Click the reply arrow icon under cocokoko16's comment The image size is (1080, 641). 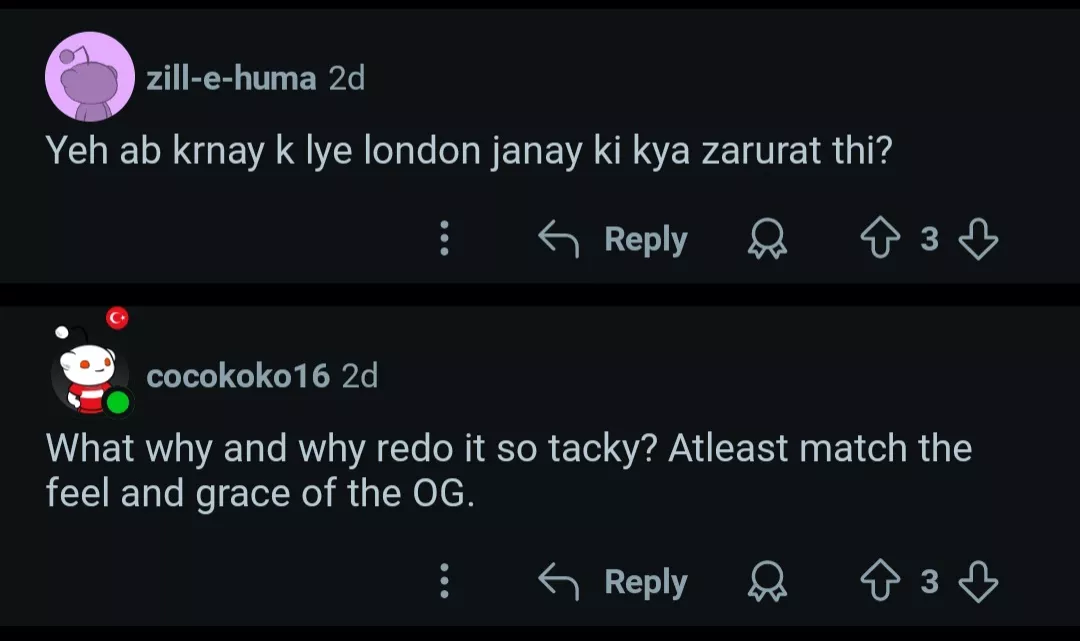(560, 582)
